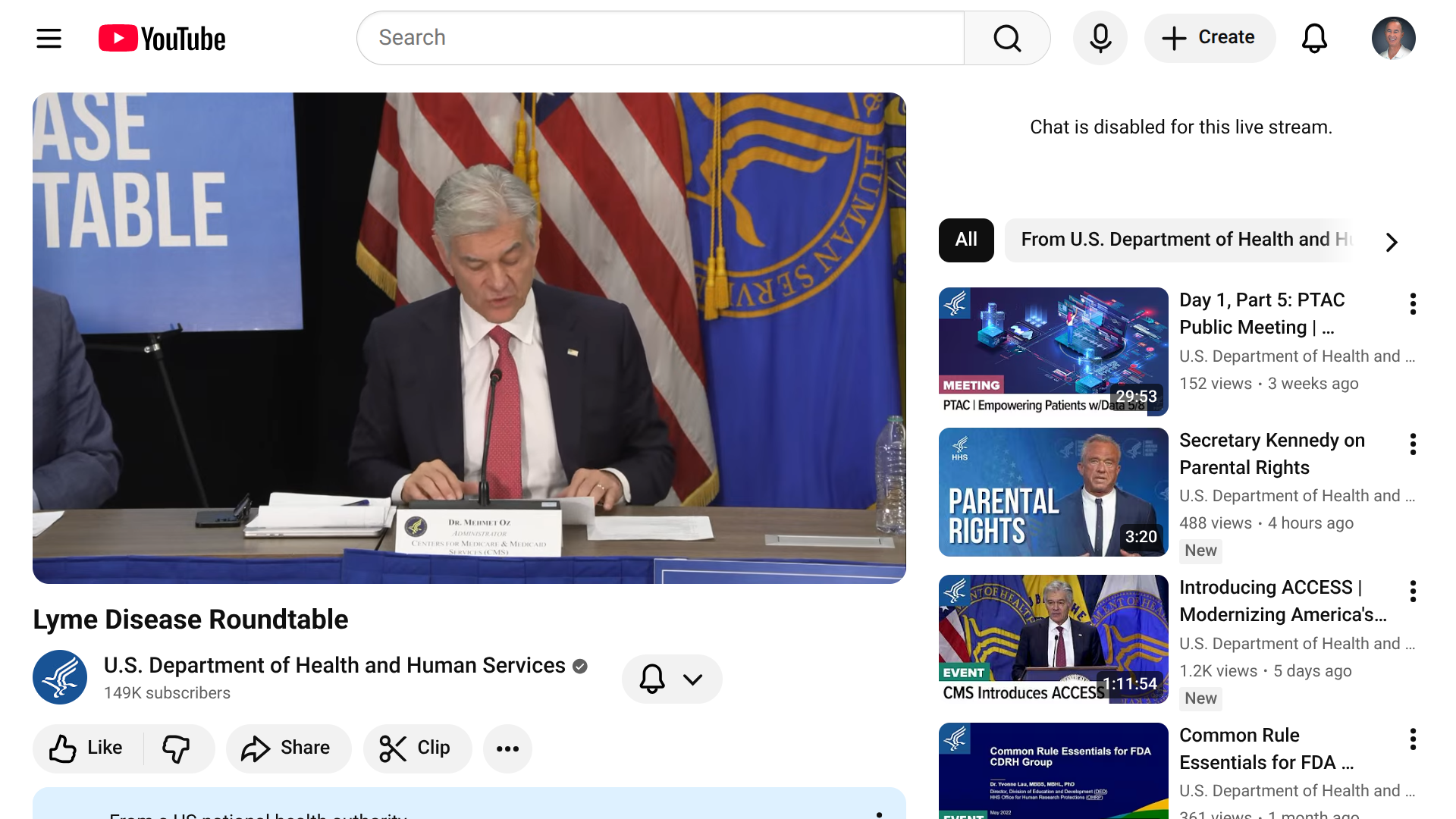Open the three-dot more actions button
This screenshot has height=819, width=1456.
coord(507,748)
